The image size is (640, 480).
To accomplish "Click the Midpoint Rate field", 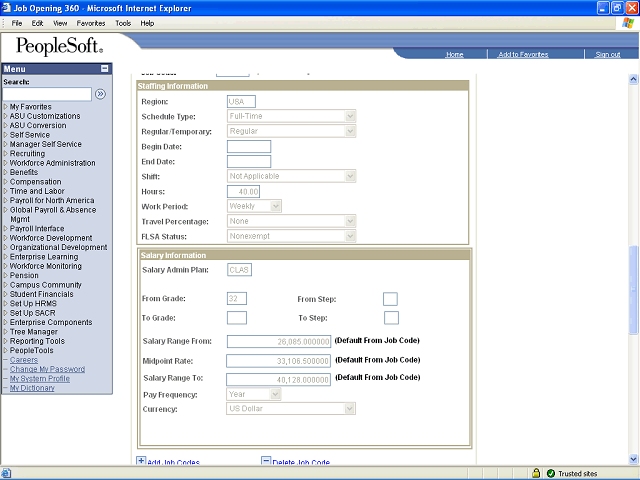I will click(278, 361).
